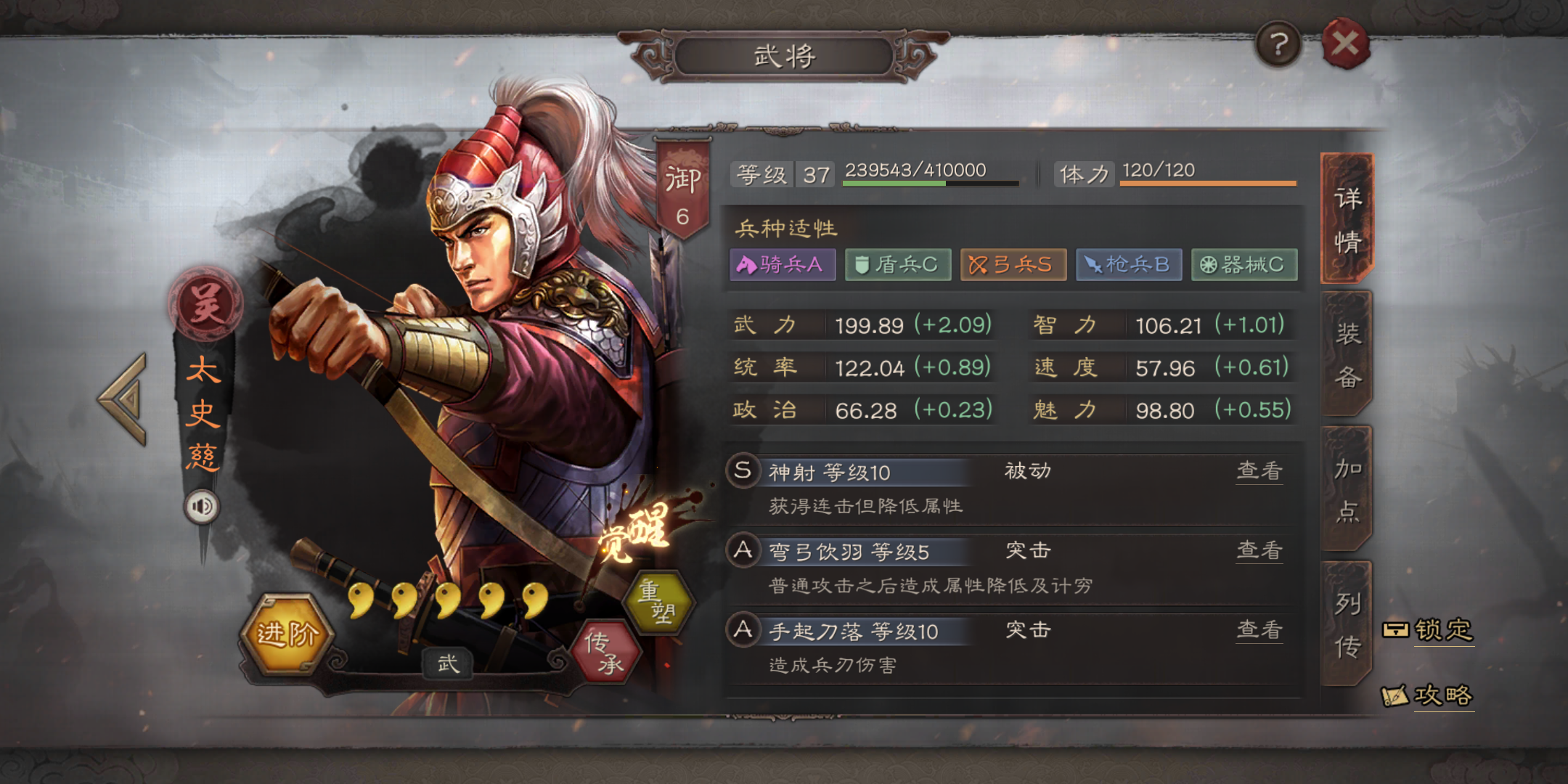Select the 弓兵S troop aptitude badge
Screen dimensions: 1568x784
[x=1013, y=265]
